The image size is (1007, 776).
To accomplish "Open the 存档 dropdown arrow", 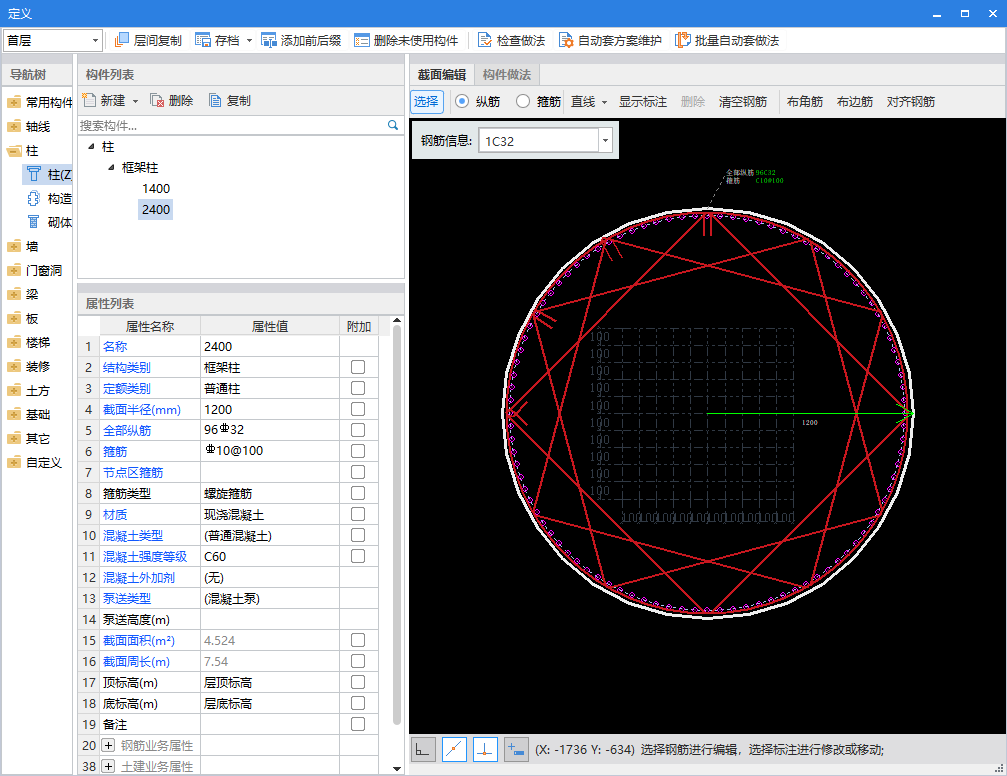I will pos(249,40).
